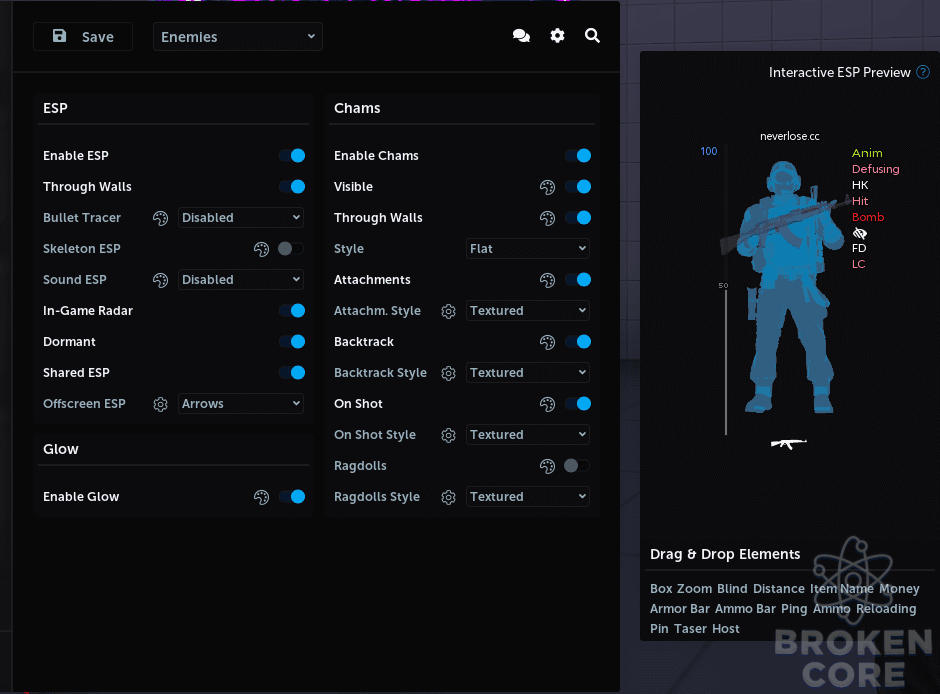Toggle In-Game Radar switch
940x694 pixels.
pos(292,310)
